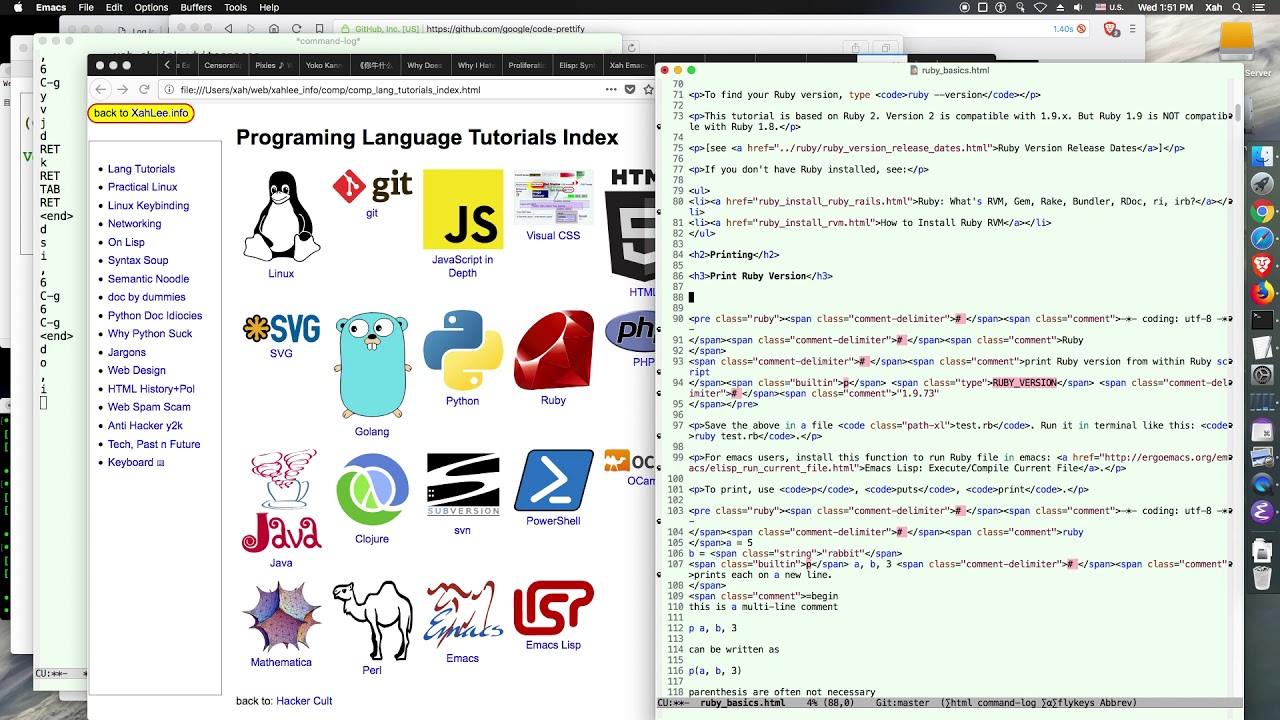Image resolution: width=1280 pixels, height=720 pixels.
Task: Open the blue PowerShell icon
Action: (x=553, y=480)
